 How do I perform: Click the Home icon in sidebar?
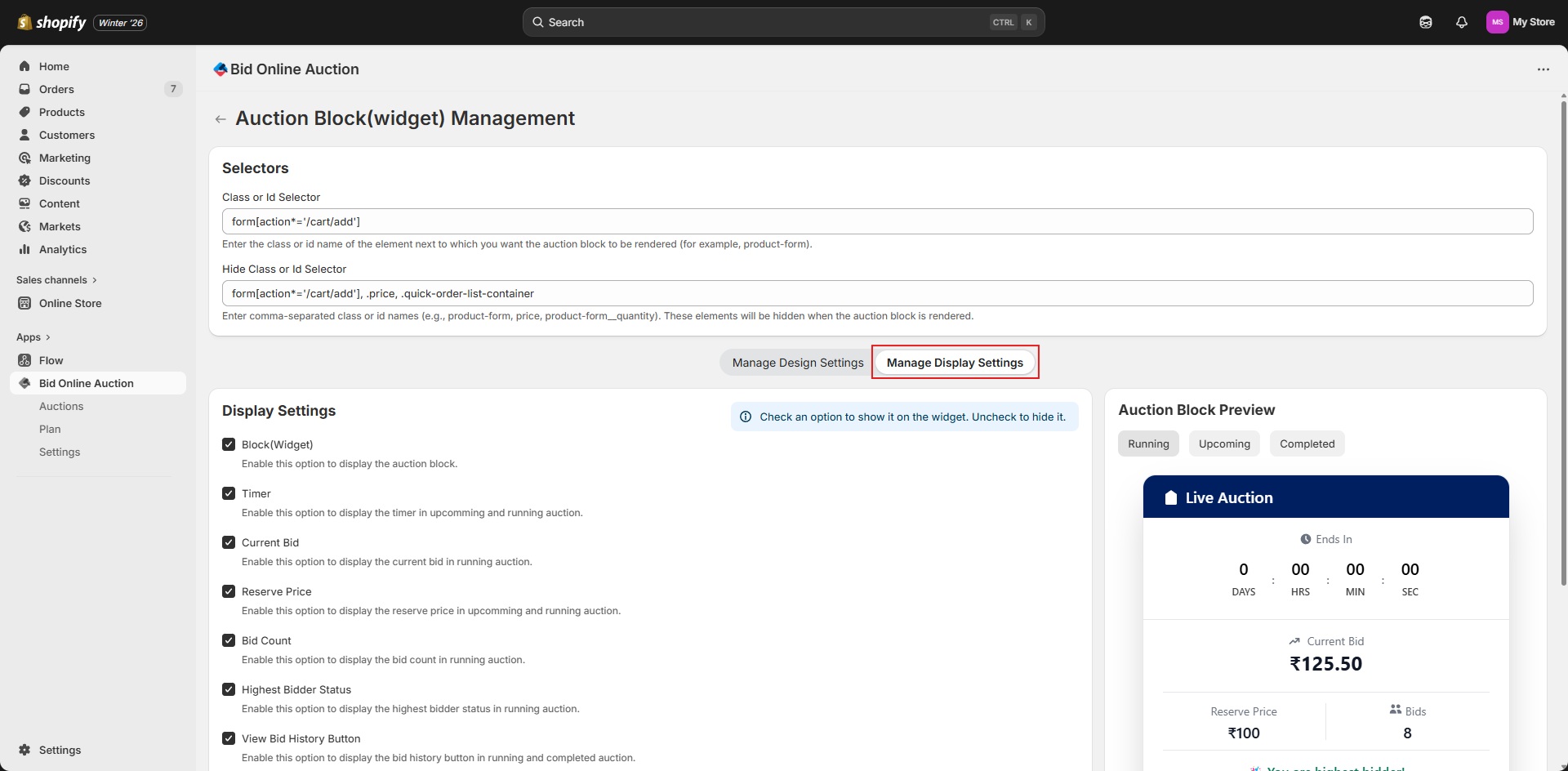click(x=24, y=66)
